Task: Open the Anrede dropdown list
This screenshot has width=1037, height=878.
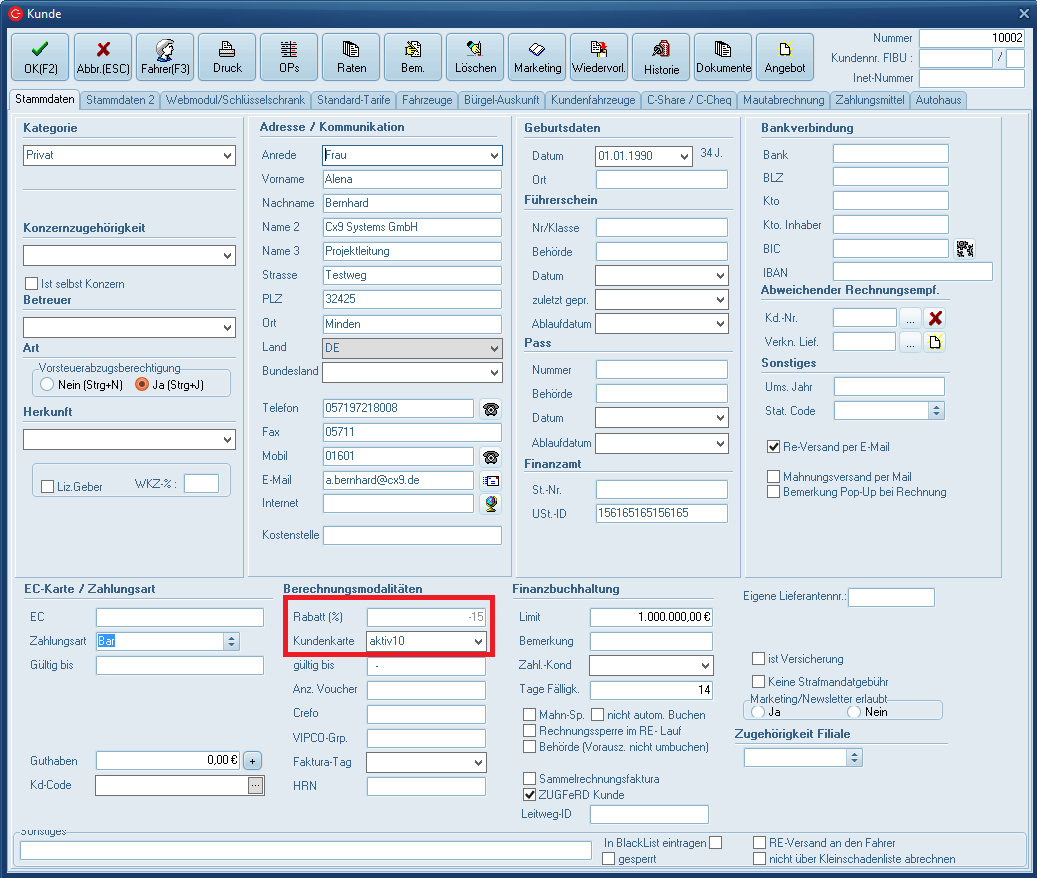Action: (494, 156)
